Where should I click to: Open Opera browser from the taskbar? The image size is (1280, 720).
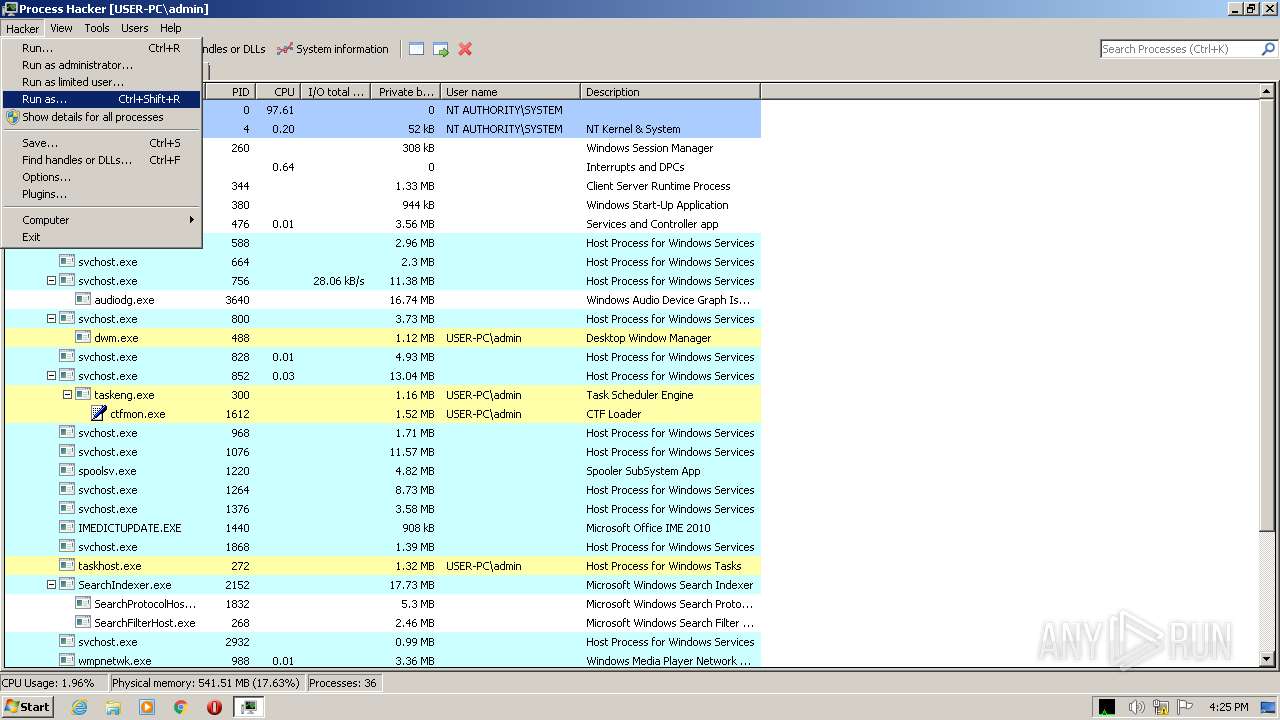[214, 707]
